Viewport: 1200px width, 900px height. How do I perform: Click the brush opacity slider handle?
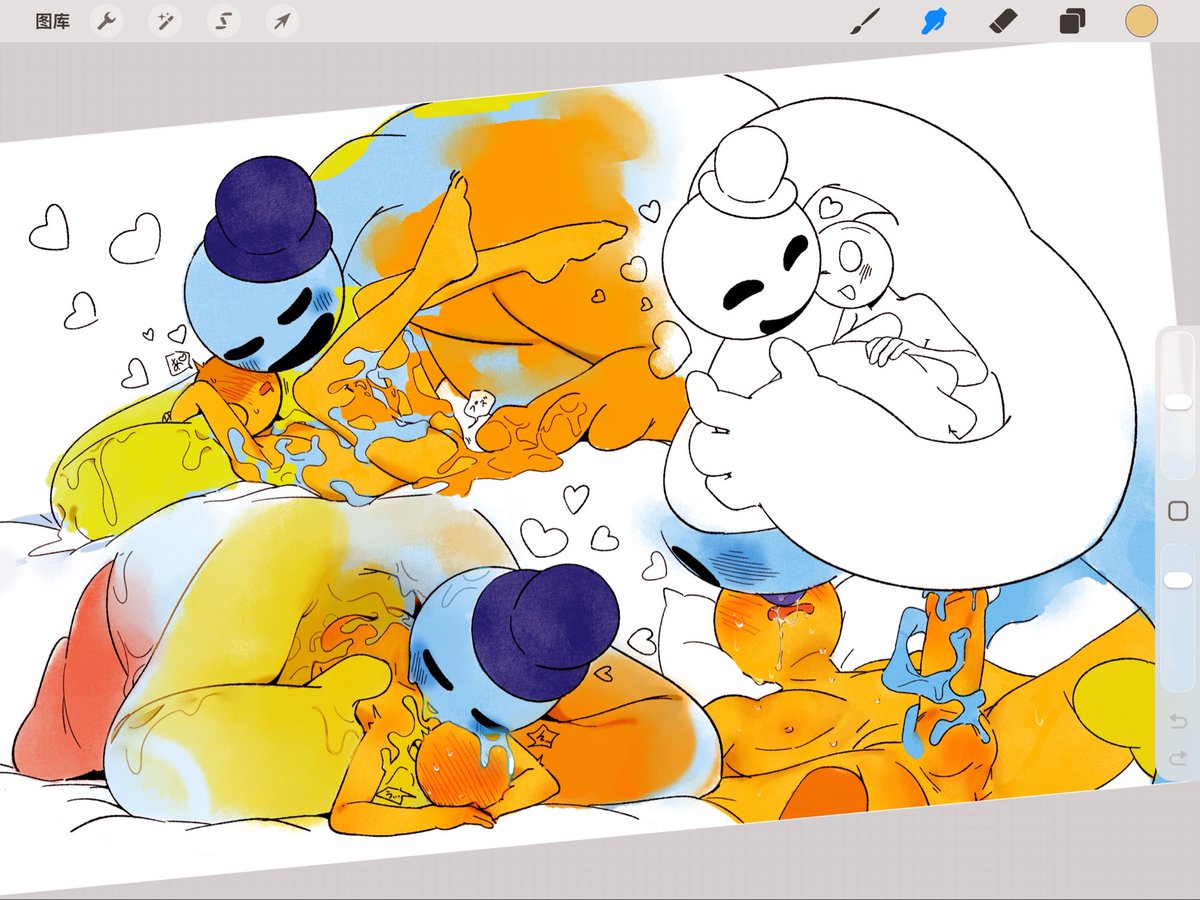coord(1178,581)
